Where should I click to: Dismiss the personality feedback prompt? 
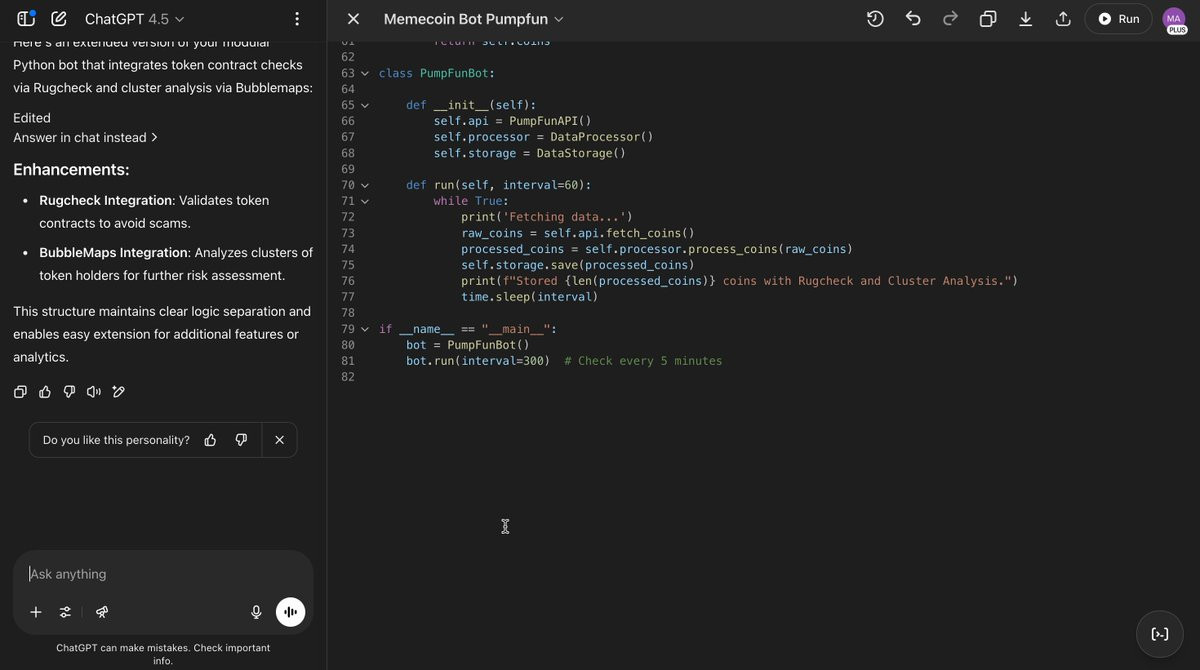point(279,440)
